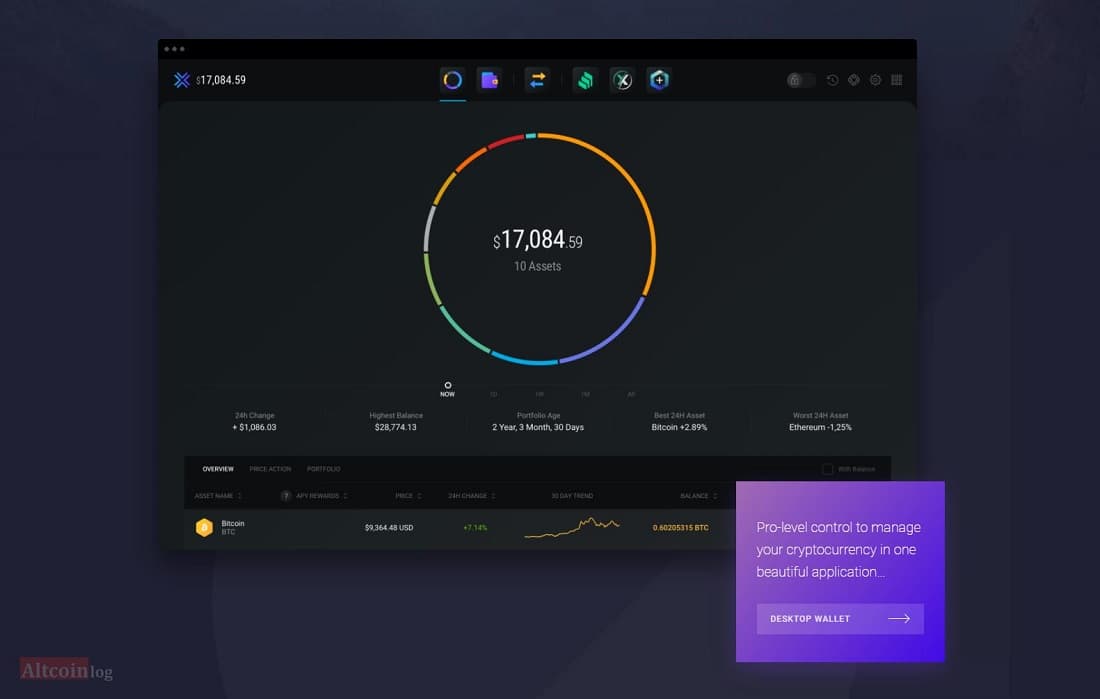Open the purple Wallet icon

(x=489, y=80)
